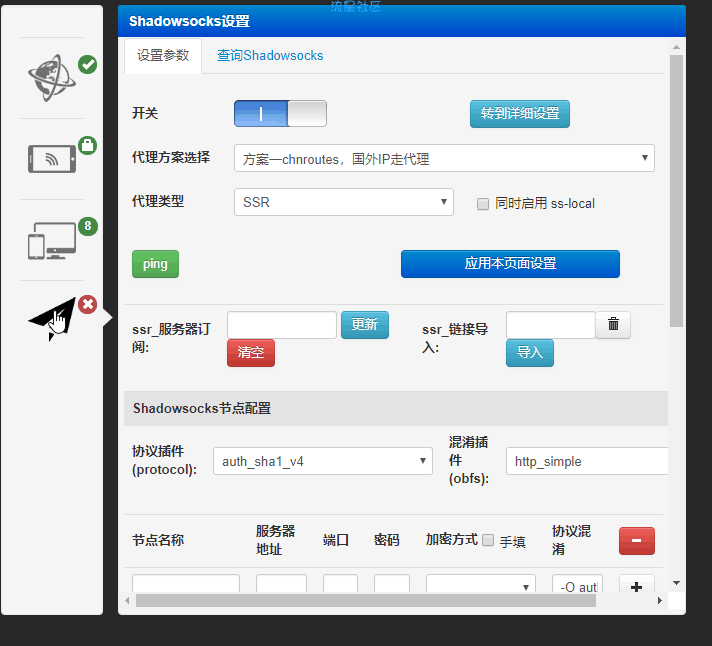Click the vertical scrollbar up arrow

click(x=676, y=47)
